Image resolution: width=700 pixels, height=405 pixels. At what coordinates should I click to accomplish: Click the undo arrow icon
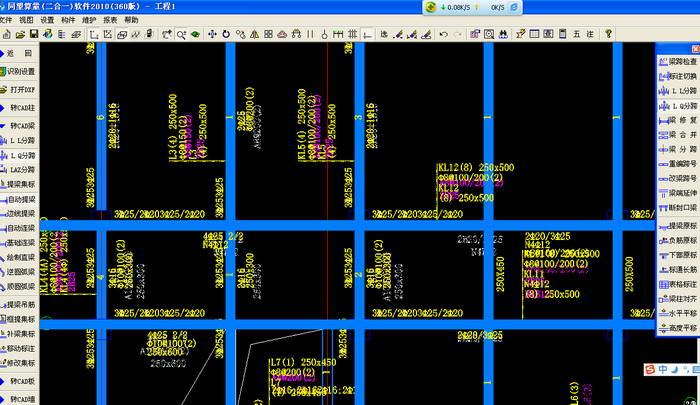point(443,34)
